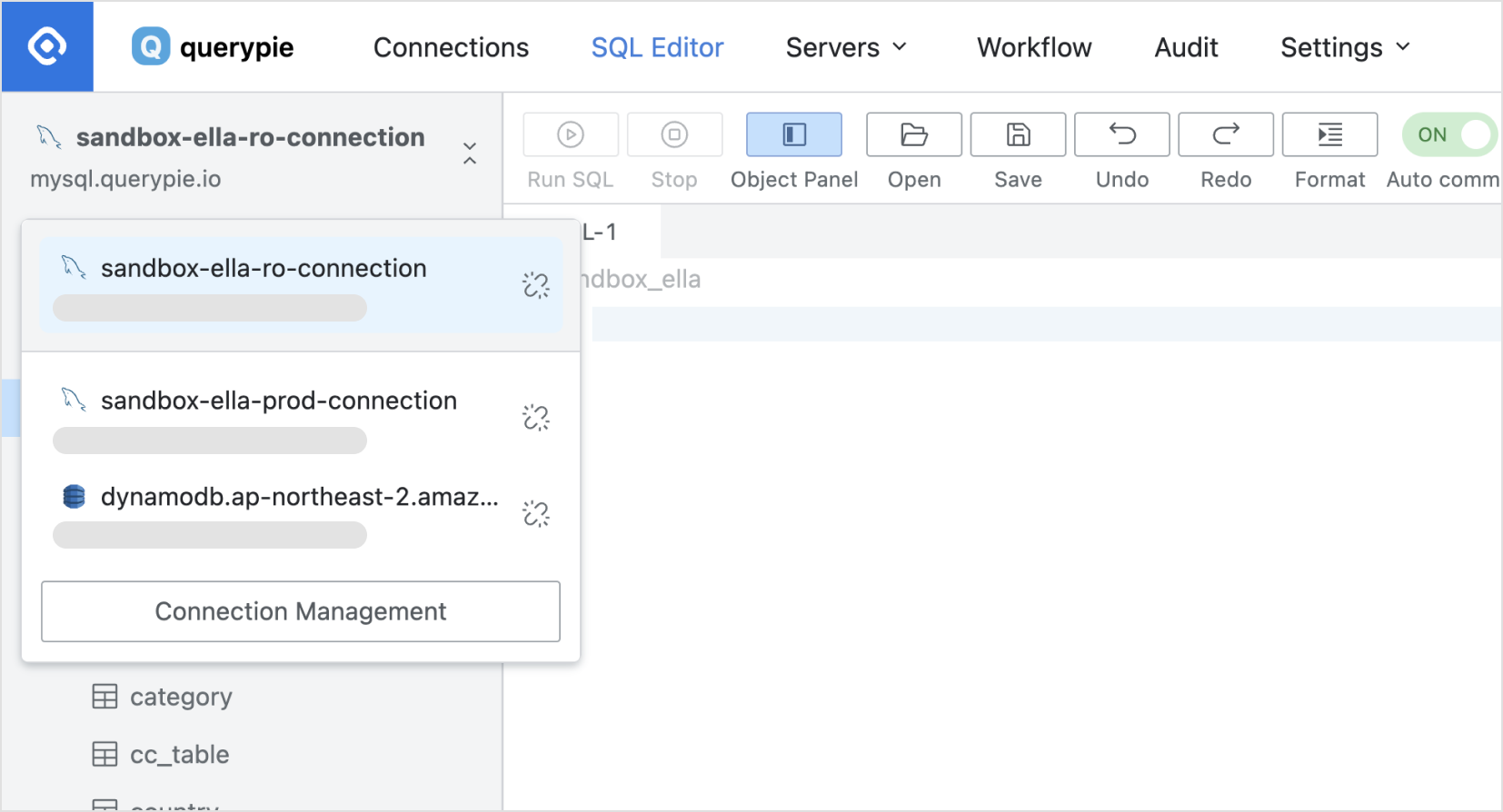Turn off the Auto commit switch

point(1449,135)
